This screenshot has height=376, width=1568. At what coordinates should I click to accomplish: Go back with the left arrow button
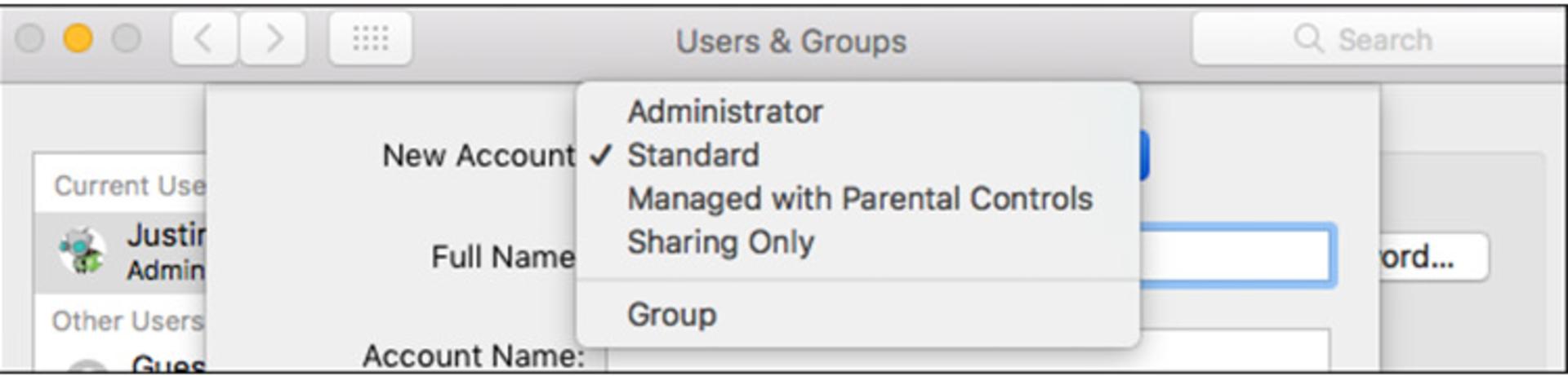coord(205,38)
